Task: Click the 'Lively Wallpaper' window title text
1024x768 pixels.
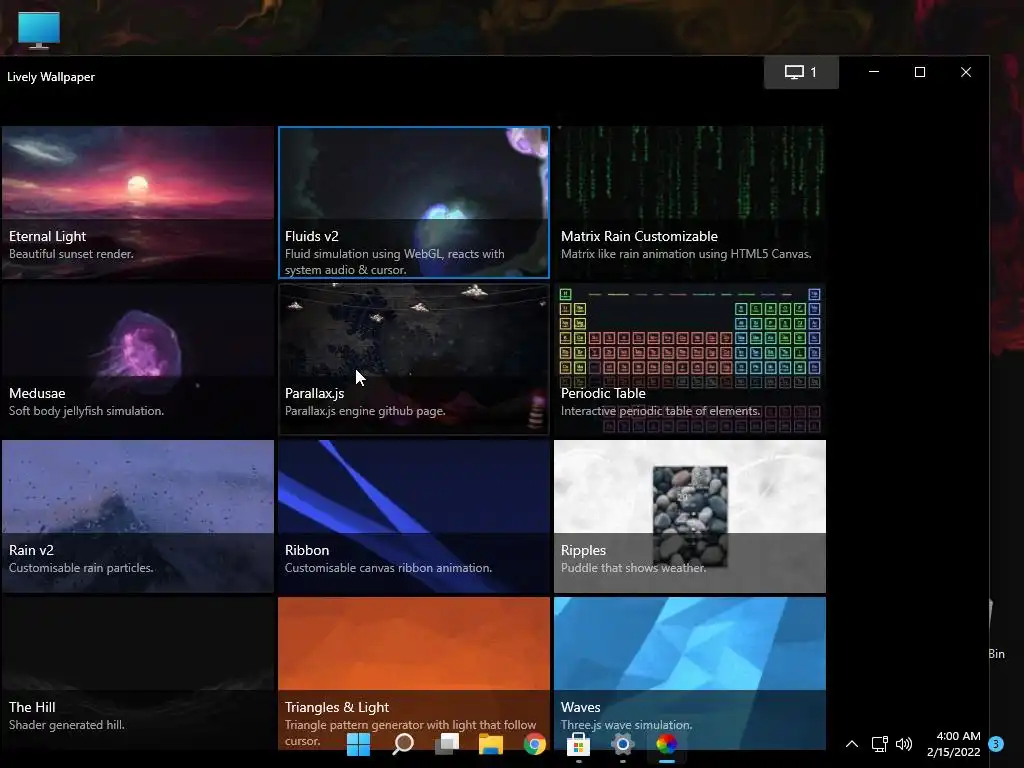Action: tap(51, 77)
